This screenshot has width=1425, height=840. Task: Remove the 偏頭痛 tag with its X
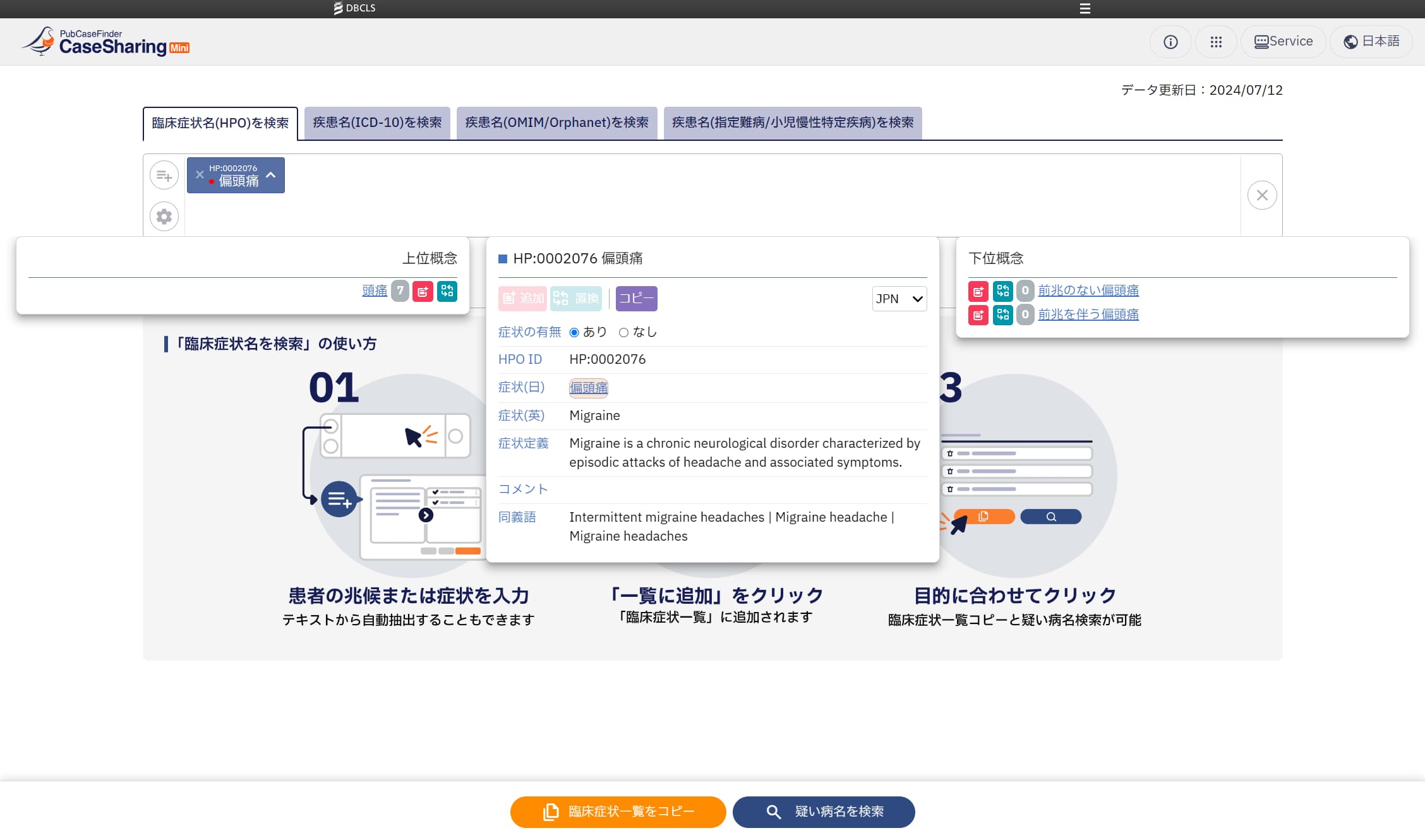point(200,175)
